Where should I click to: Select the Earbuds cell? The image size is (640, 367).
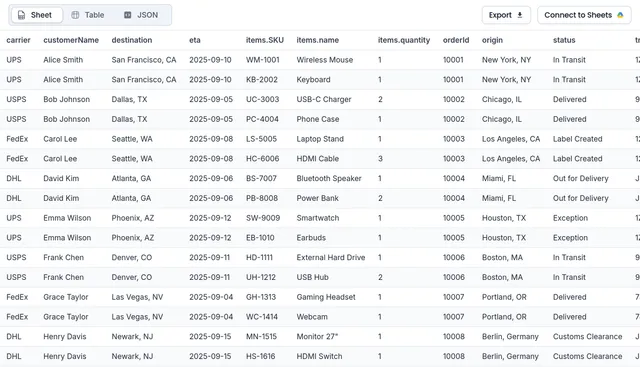coord(311,238)
